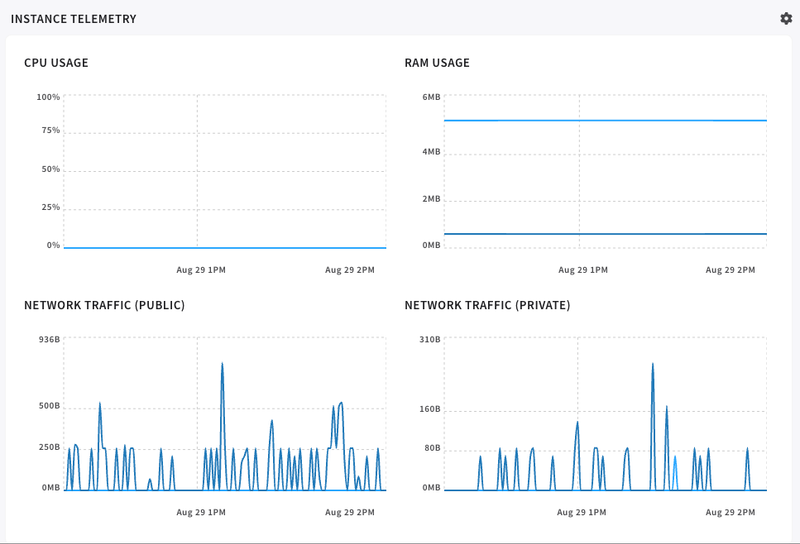This screenshot has height=544, width=800.
Task: Click Aug 29 1PM under private traffic chart
Action: pyautogui.click(x=582, y=512)
